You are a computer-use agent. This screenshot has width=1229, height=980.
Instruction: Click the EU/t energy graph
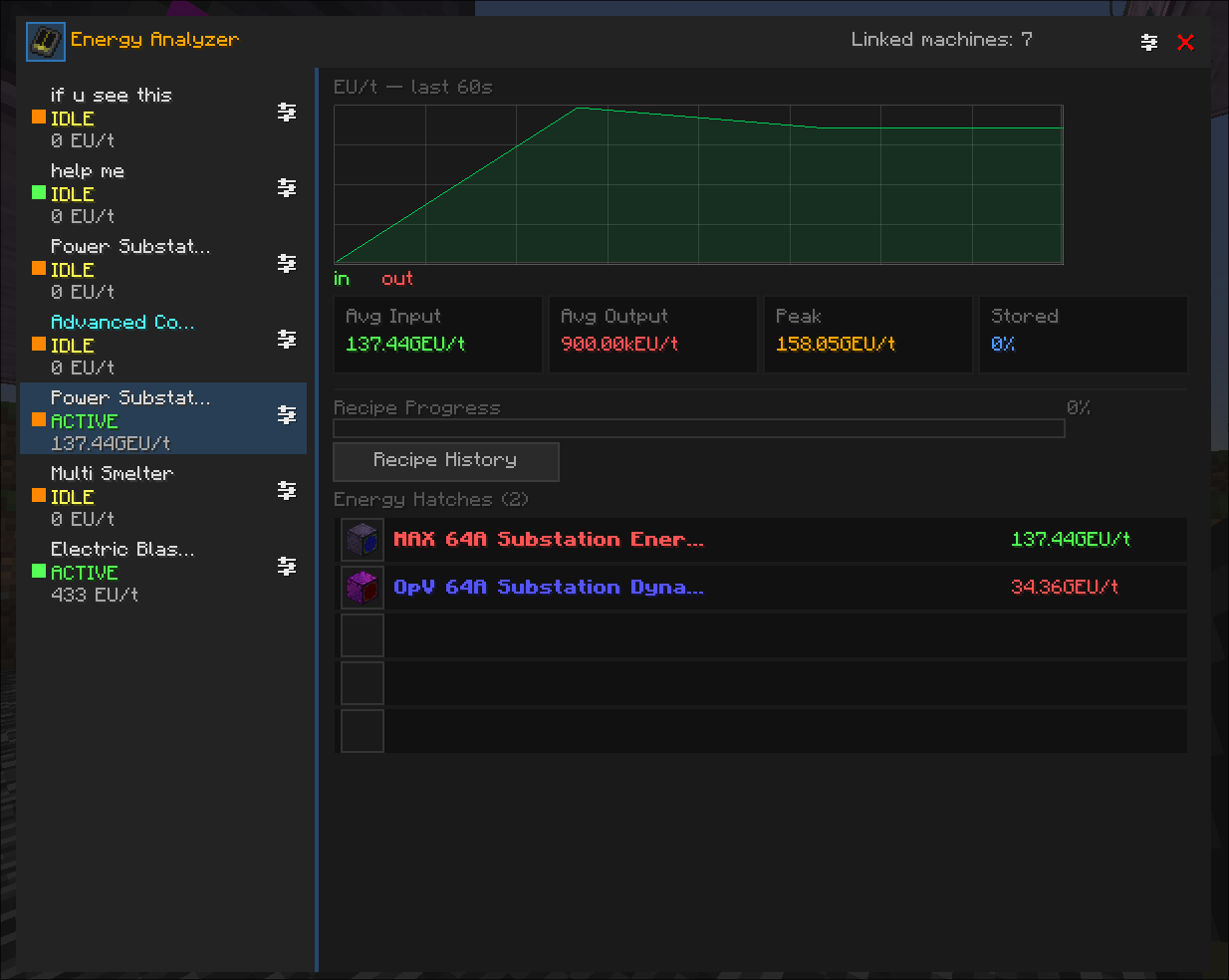click(x=699, y=184)
